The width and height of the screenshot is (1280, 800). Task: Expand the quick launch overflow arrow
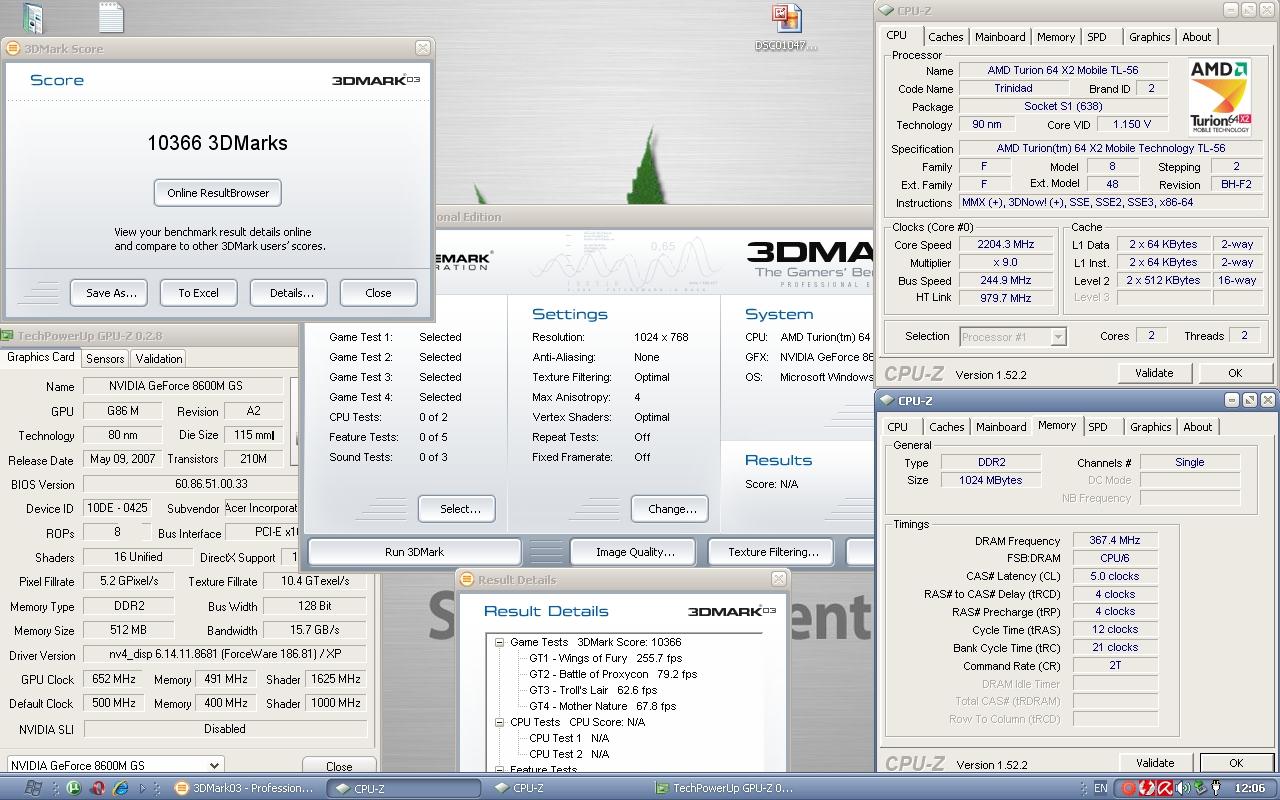click(x=143, y=788)
